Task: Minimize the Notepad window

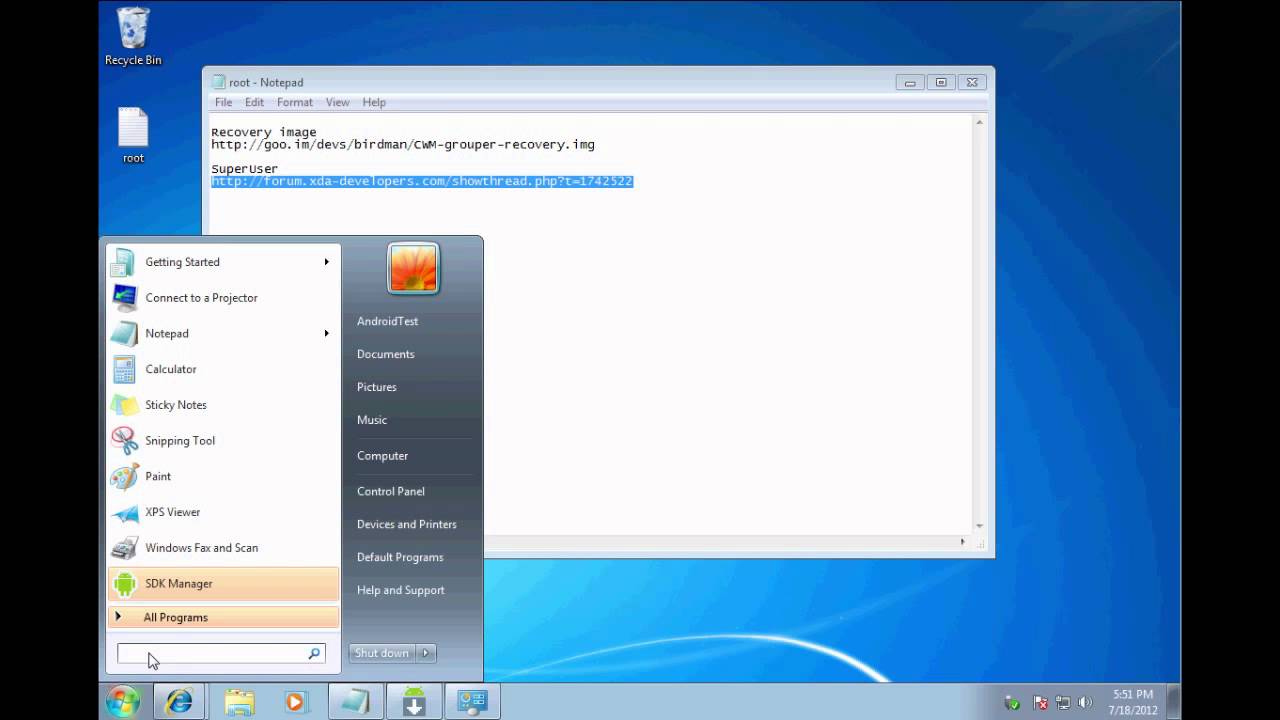Action: pyautogui.click(x=910, y=83)
